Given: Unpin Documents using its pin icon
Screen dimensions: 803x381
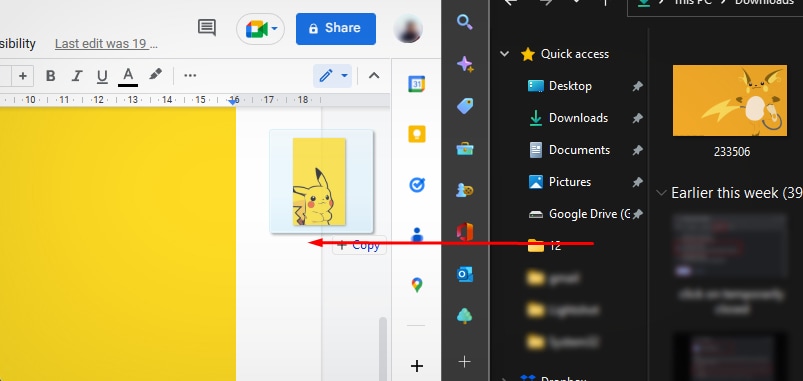Looking at the screenshot, I should (x=638, y=150).
